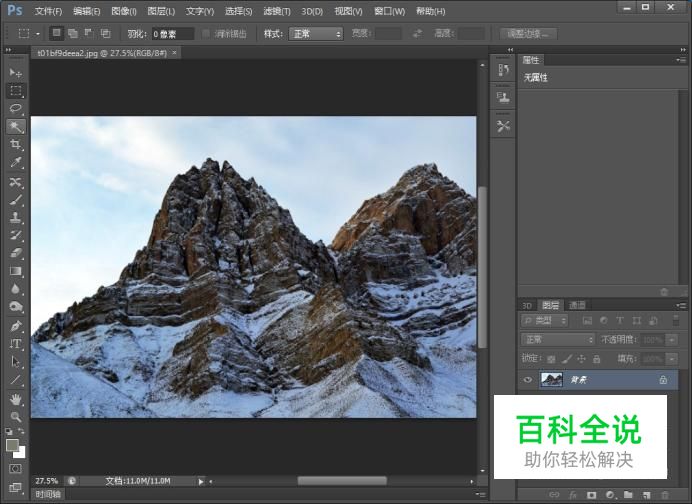Enable Subtract from Selection mode
Screen dimensions: 692x504
(x=89, y=33)
